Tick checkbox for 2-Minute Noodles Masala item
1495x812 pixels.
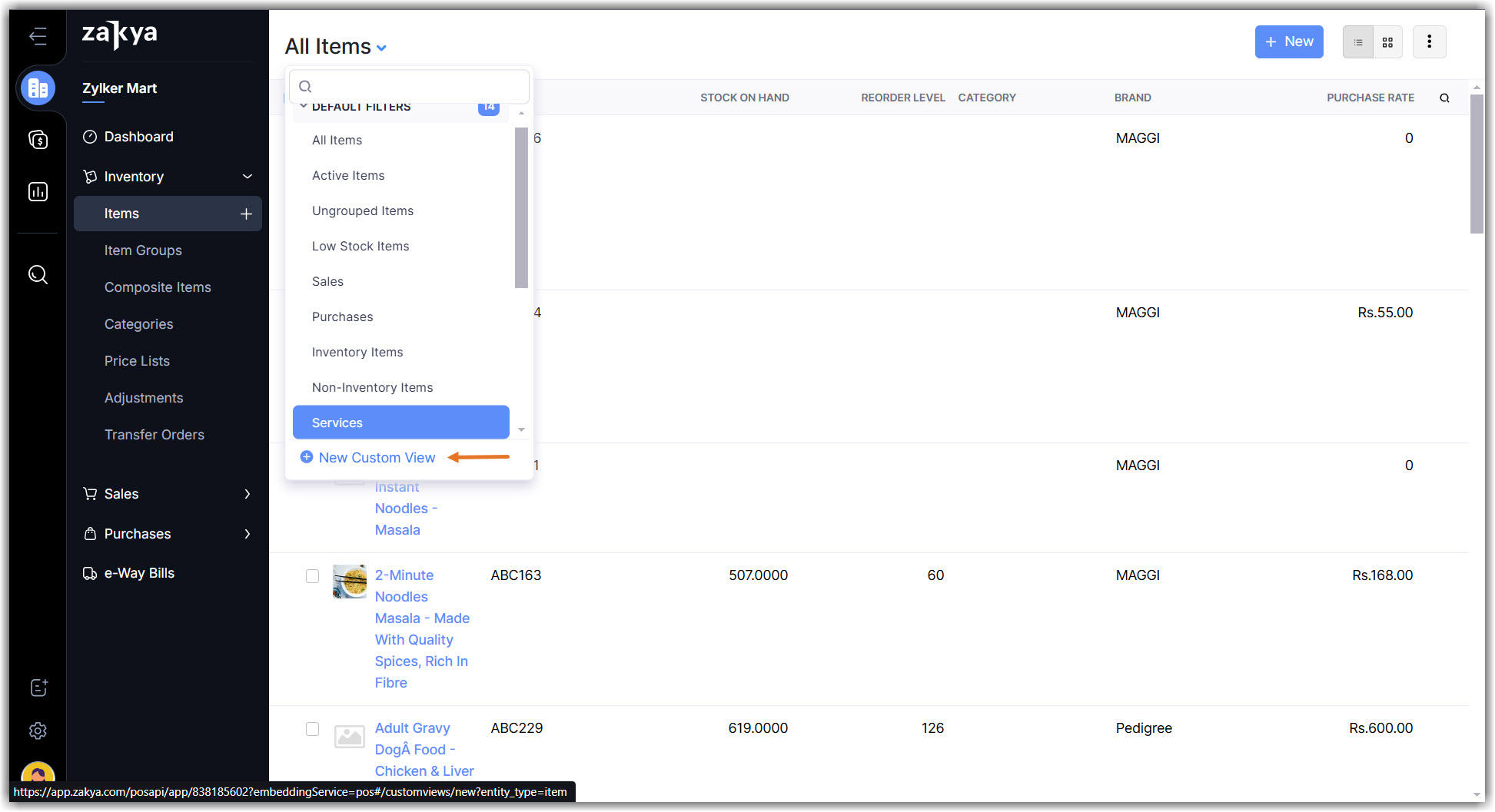[x=312, y=576]
